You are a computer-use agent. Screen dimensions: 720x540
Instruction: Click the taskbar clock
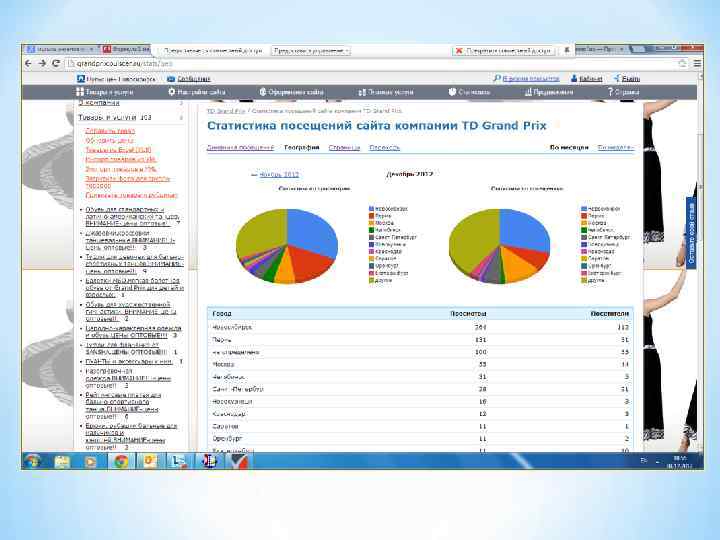[680, 461]
